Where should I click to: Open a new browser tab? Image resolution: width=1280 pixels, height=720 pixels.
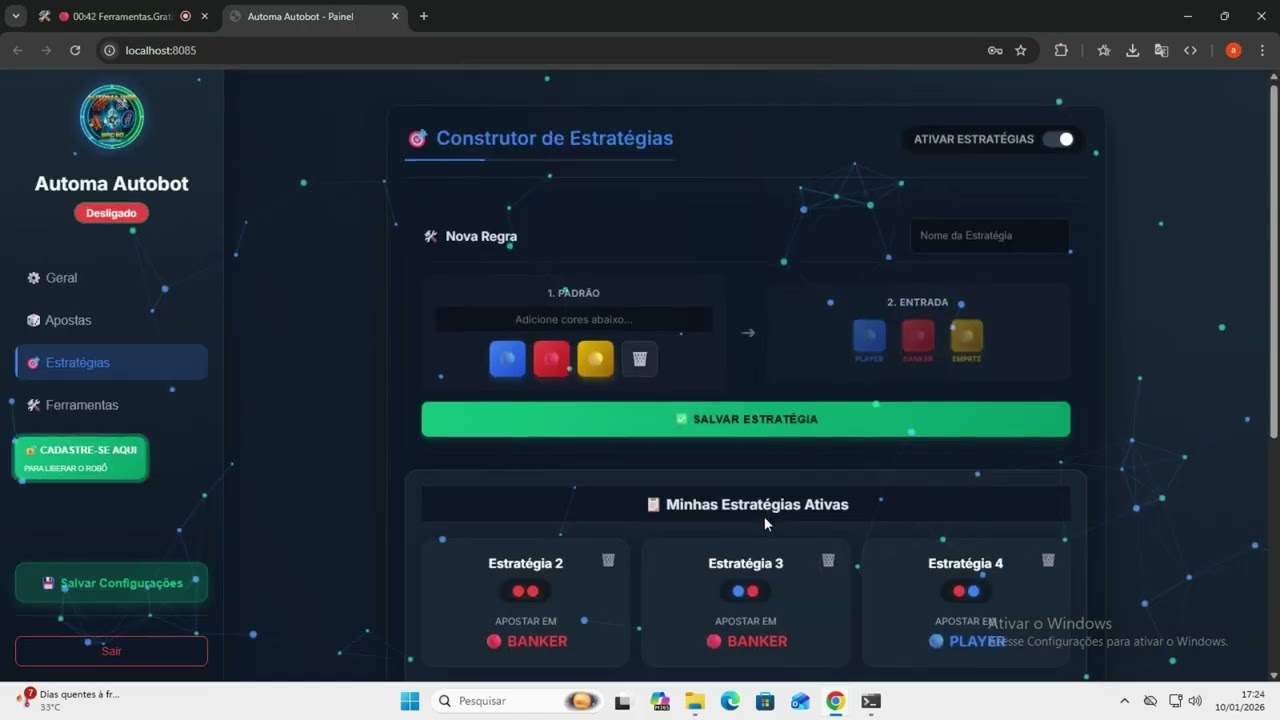(424, 16)
